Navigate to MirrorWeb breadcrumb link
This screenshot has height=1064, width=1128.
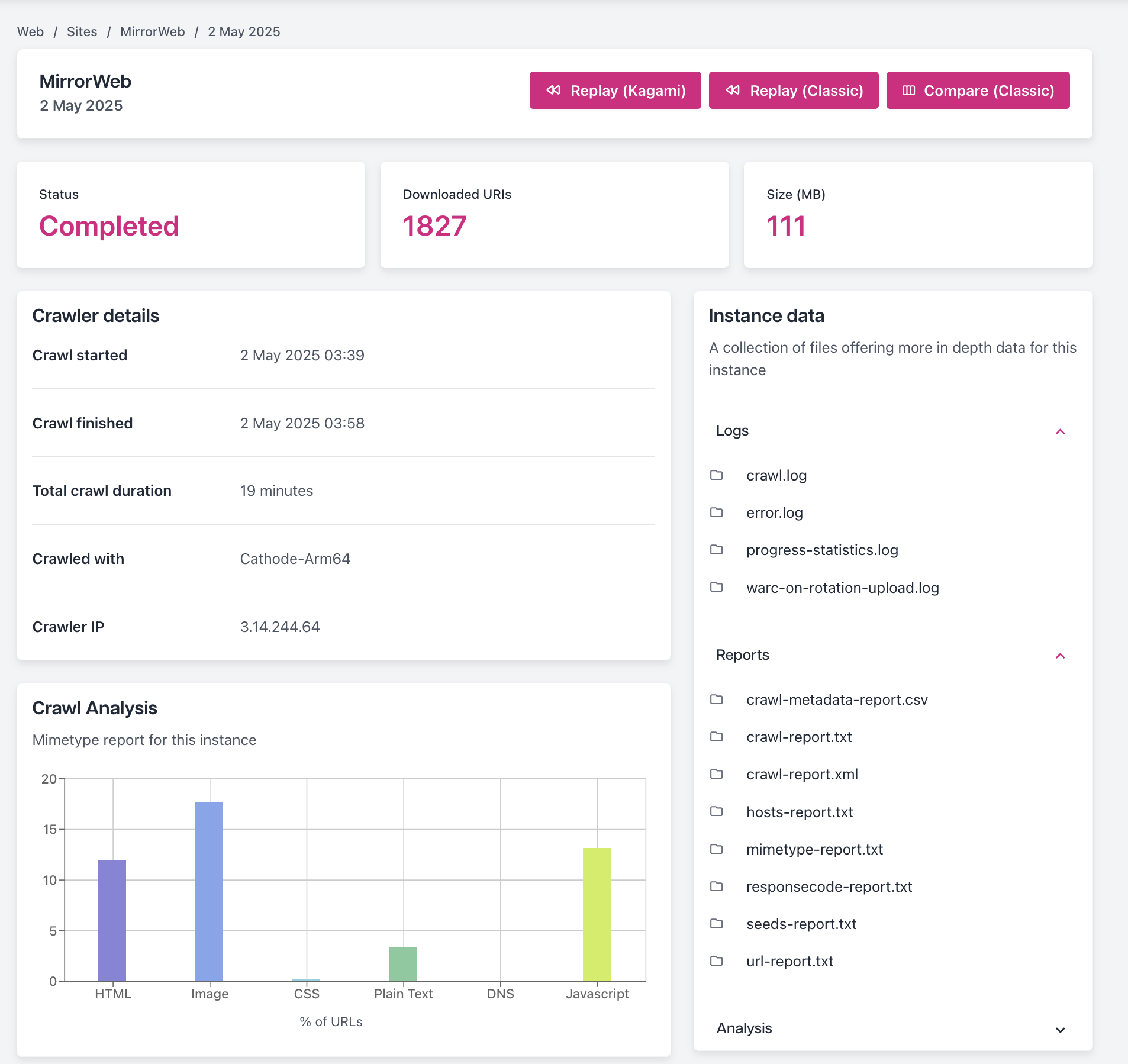pyautogui.click(x=152, y=31)
